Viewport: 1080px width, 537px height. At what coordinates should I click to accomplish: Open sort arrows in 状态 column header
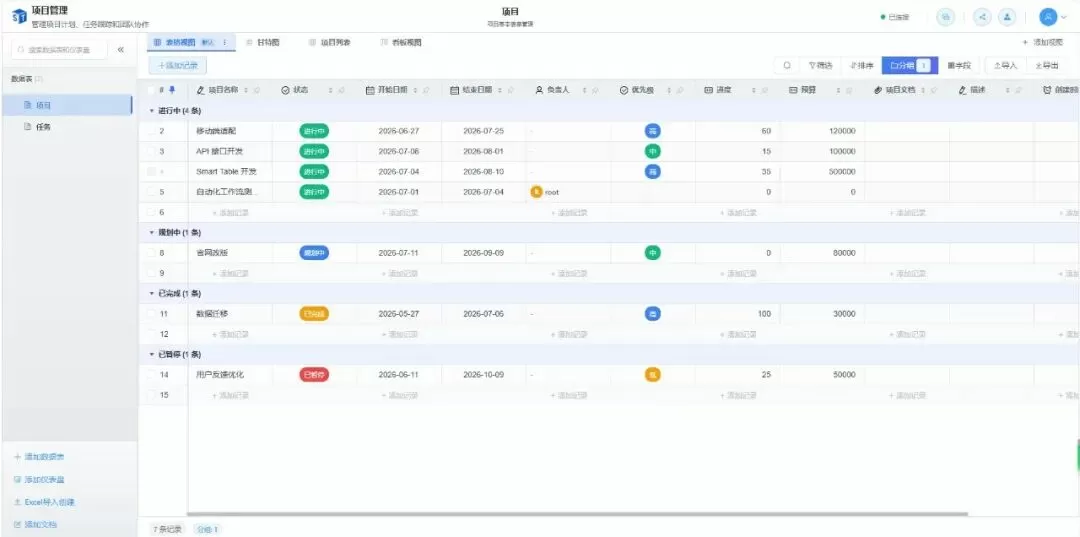coord(331,90)
